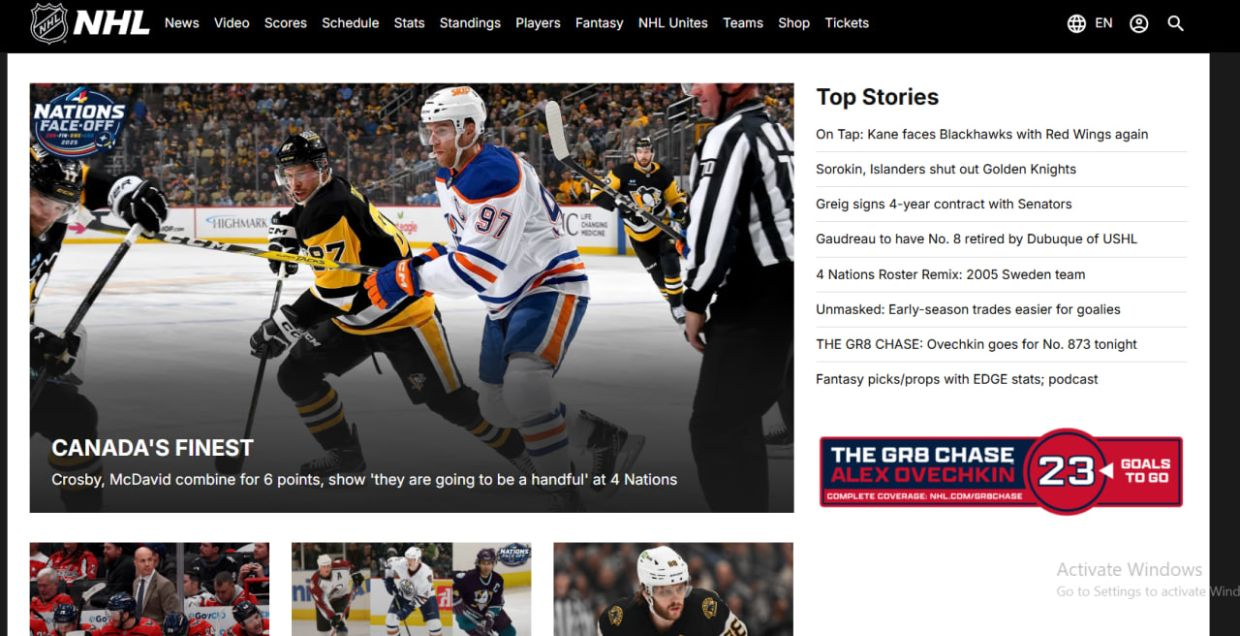Open the Bruins player thumbnail story

pyautogui.click(x=673, y=589)
